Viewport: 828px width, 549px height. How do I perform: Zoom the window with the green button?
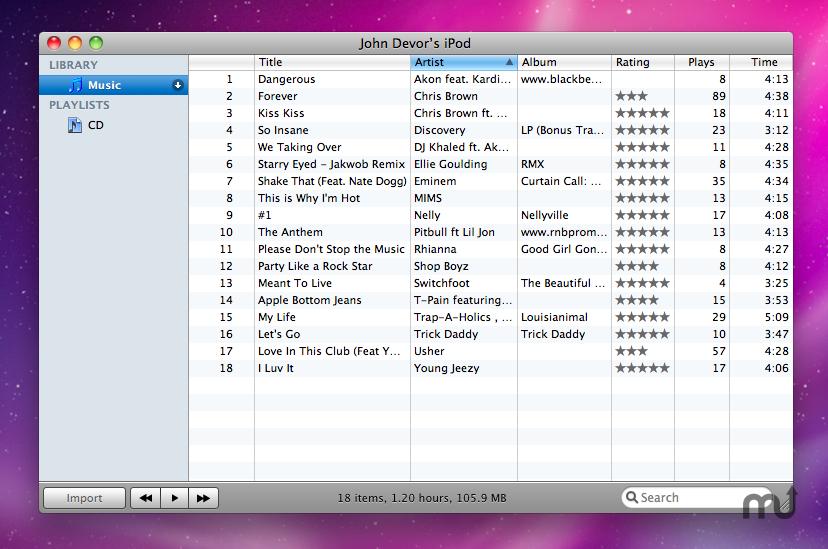[96, 43]
